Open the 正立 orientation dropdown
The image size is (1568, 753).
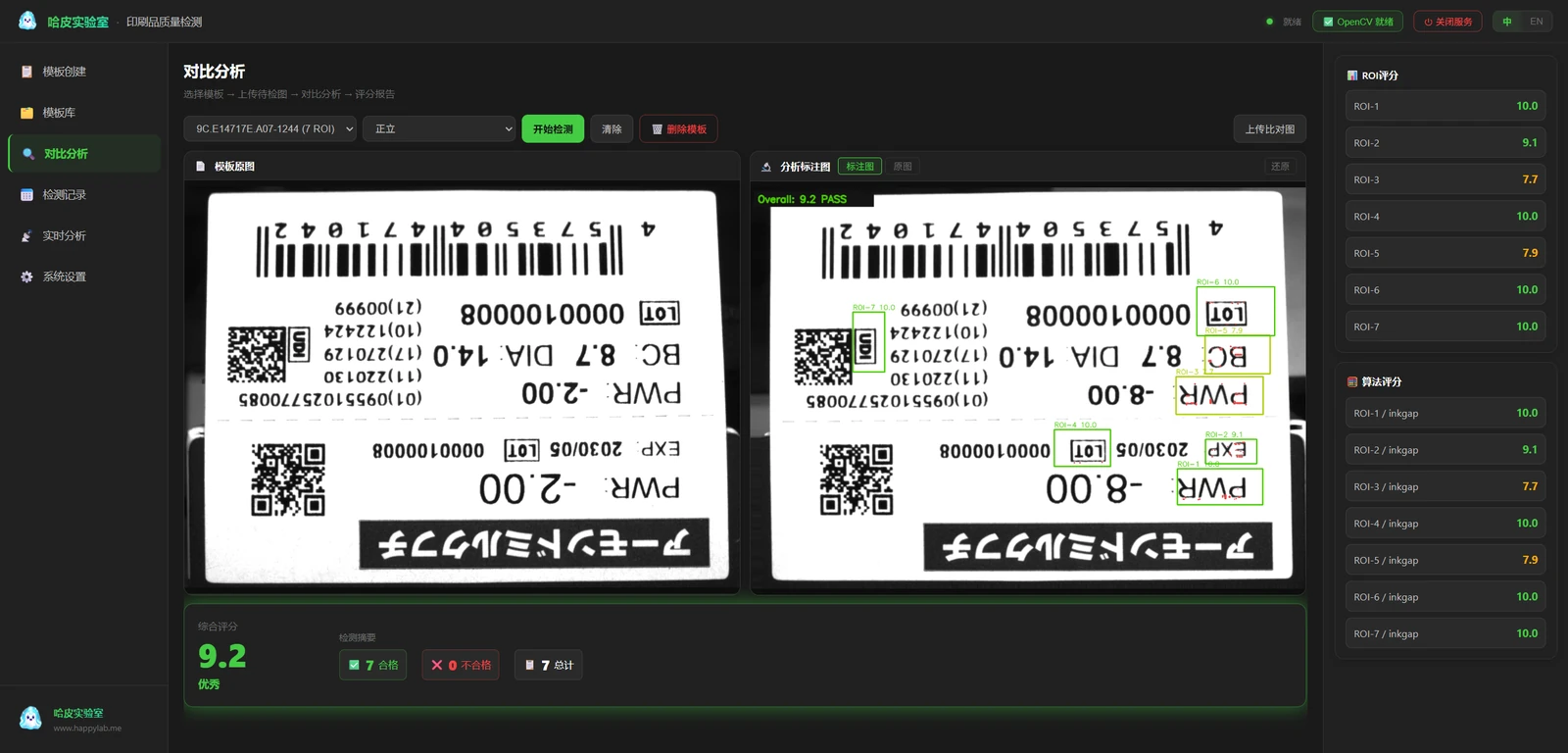point(439,128)
